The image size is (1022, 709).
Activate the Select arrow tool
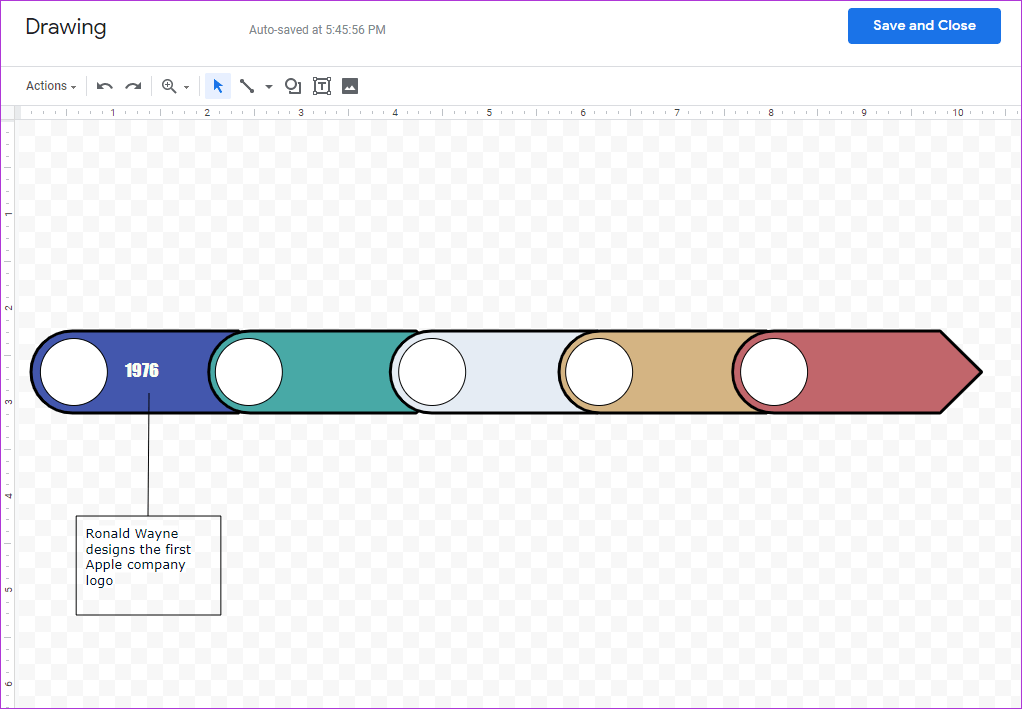pos(218,86)
